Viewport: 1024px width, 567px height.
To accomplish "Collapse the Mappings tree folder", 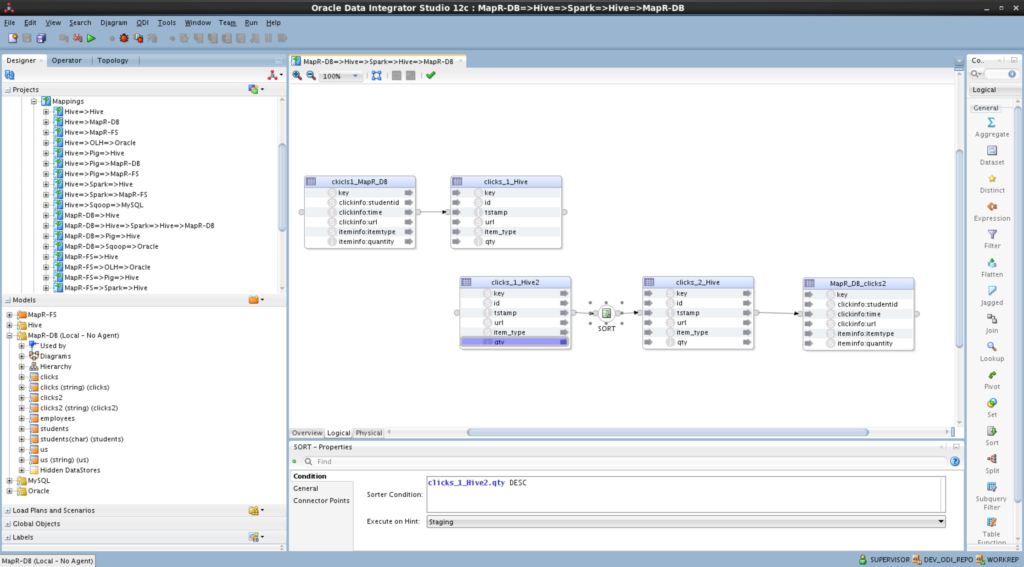I will (x=34, y=101).
